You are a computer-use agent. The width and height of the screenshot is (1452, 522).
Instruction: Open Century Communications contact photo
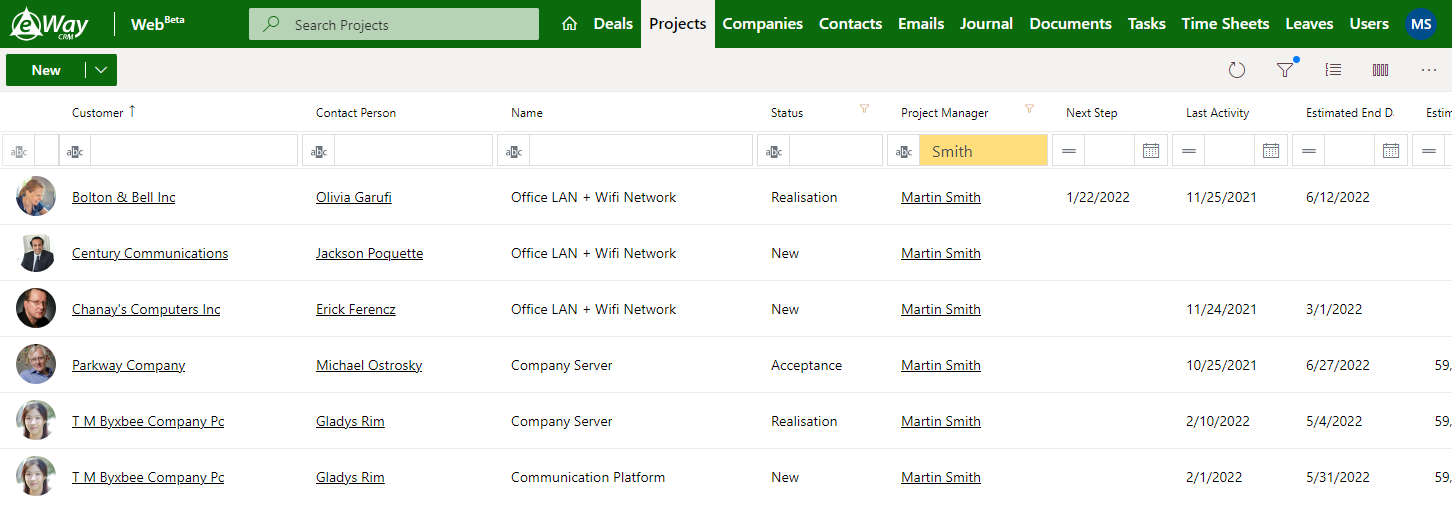(36, 252)
